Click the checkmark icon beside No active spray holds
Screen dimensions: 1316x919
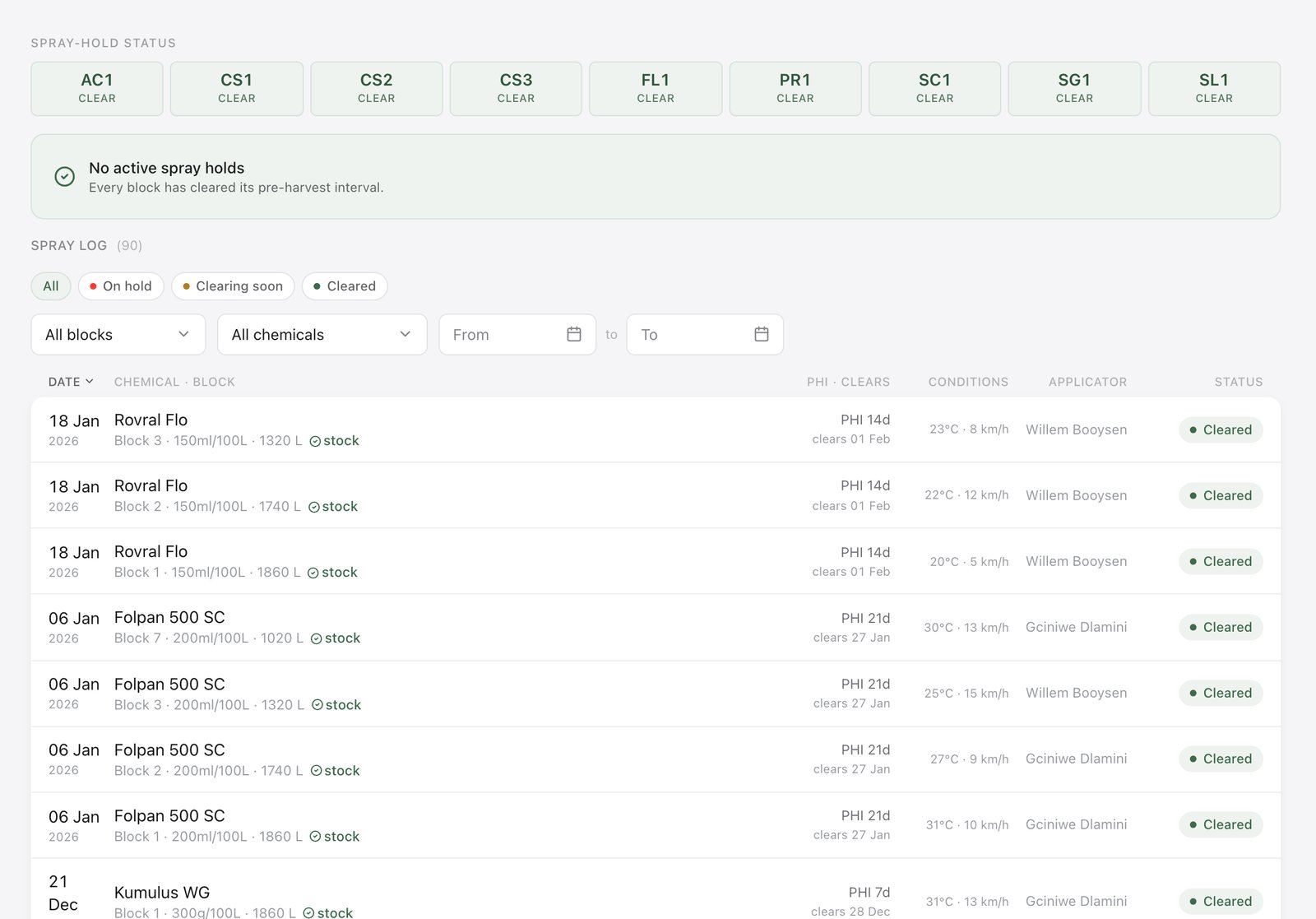coord(65,176)
